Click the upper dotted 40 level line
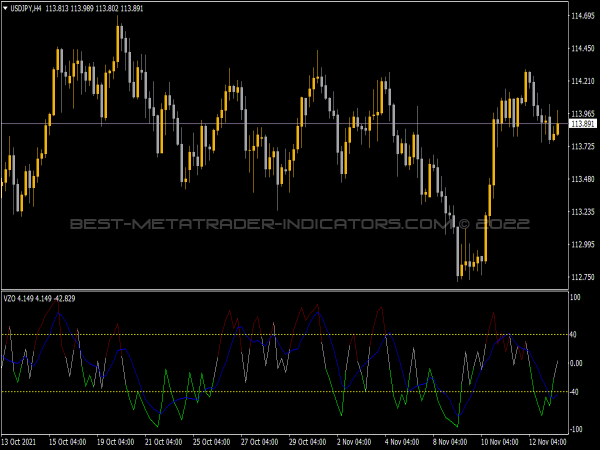 coord(300,334)
